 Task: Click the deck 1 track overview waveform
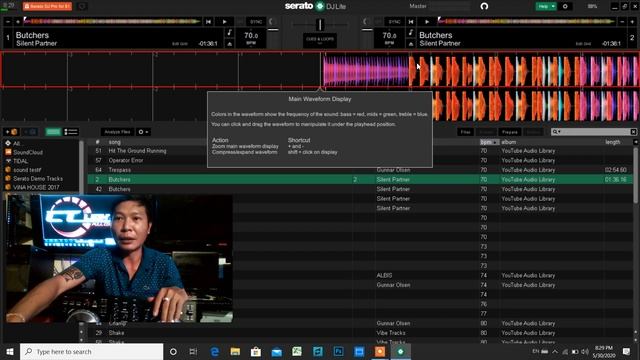pyautogui.click(x=112, y=21)
